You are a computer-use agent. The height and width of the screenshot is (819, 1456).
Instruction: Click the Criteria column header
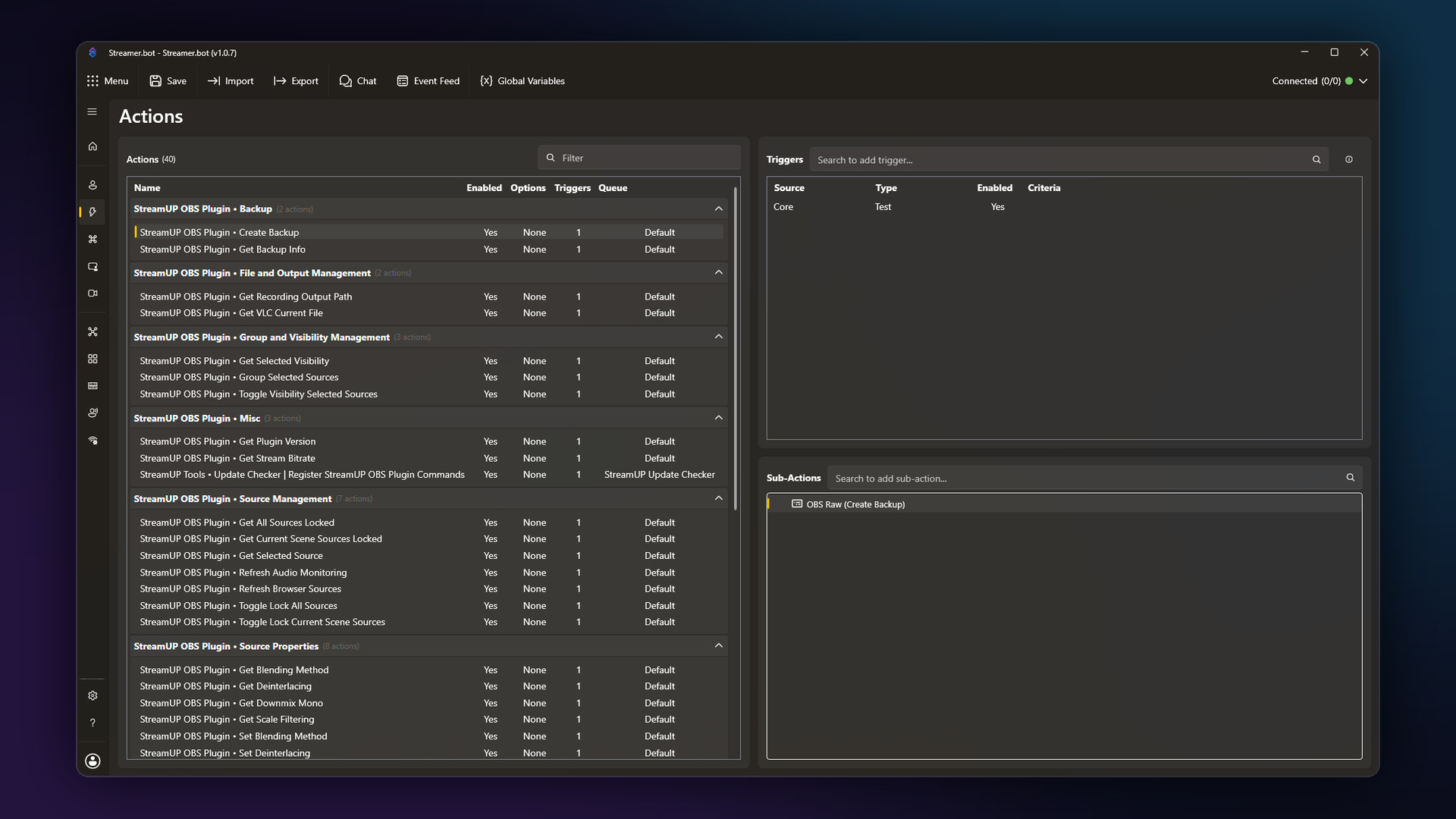pos(1044,188)
